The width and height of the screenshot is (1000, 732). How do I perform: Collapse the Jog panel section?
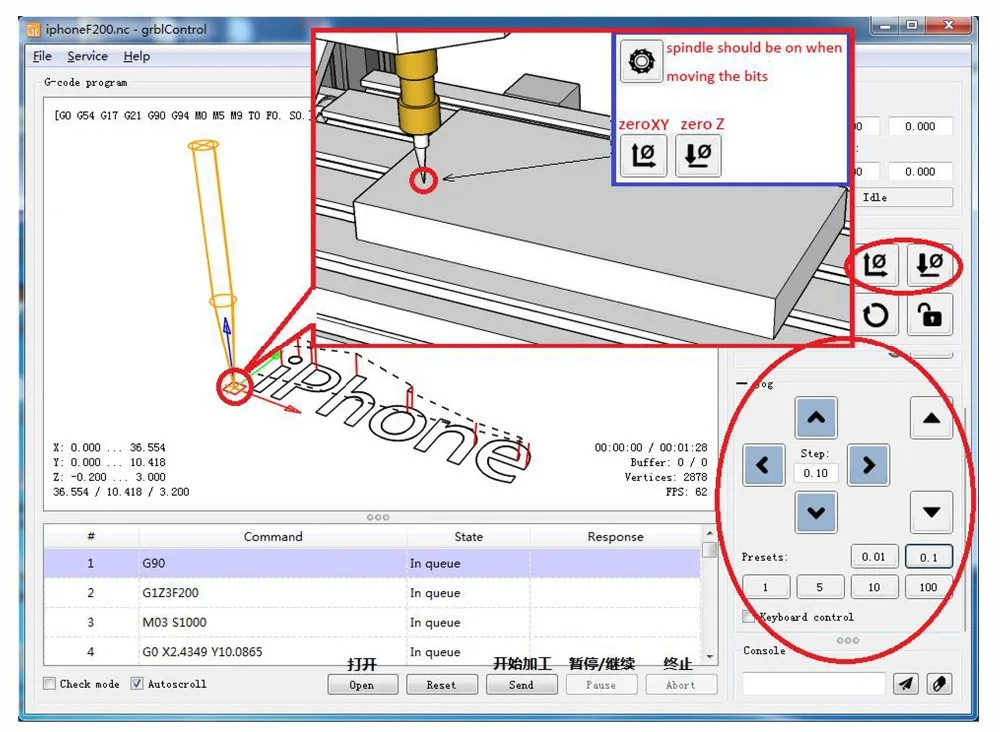coord(742,383)
